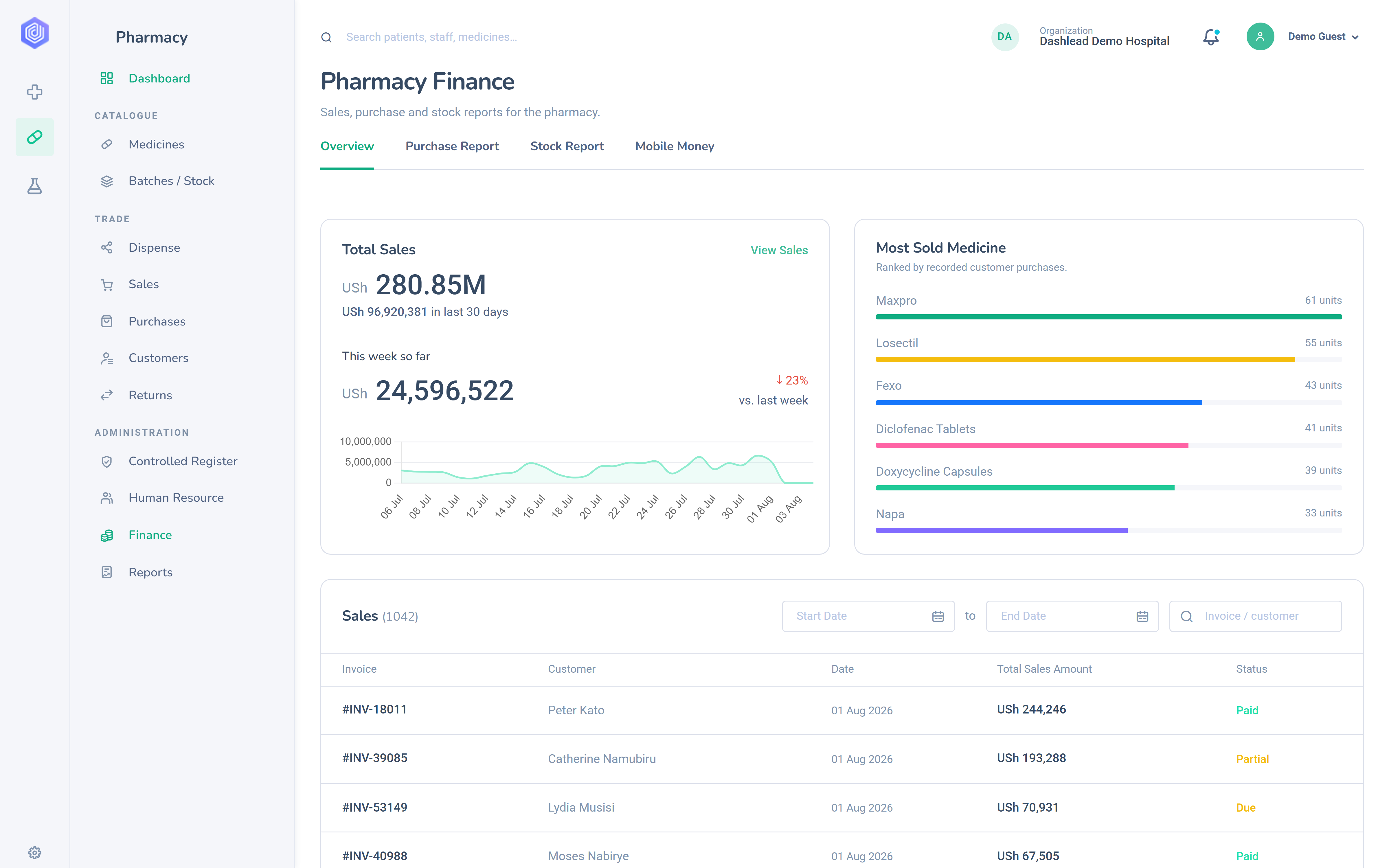
Task: Select the pharmacy pill module icon
Action: (34, 137)
